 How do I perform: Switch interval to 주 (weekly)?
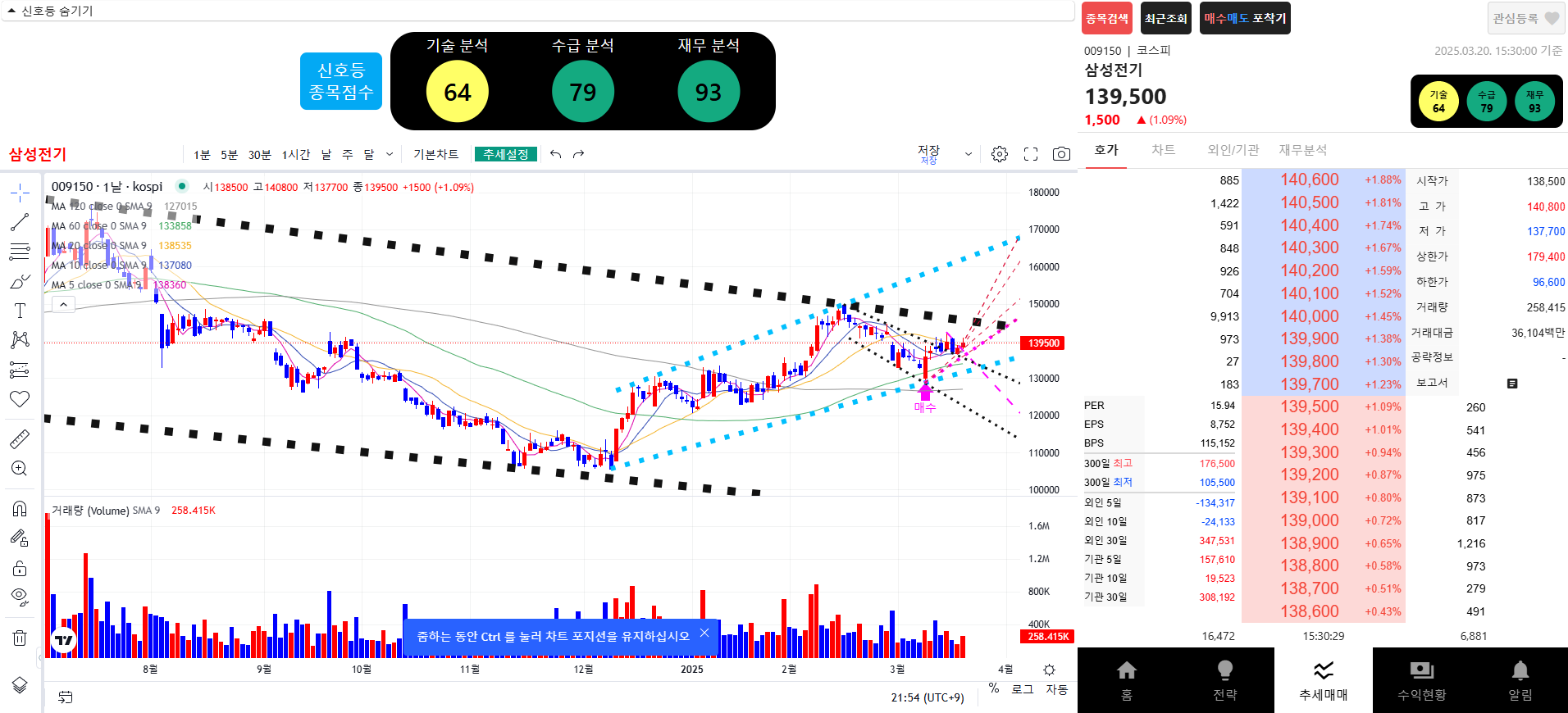tap(348, 154)
